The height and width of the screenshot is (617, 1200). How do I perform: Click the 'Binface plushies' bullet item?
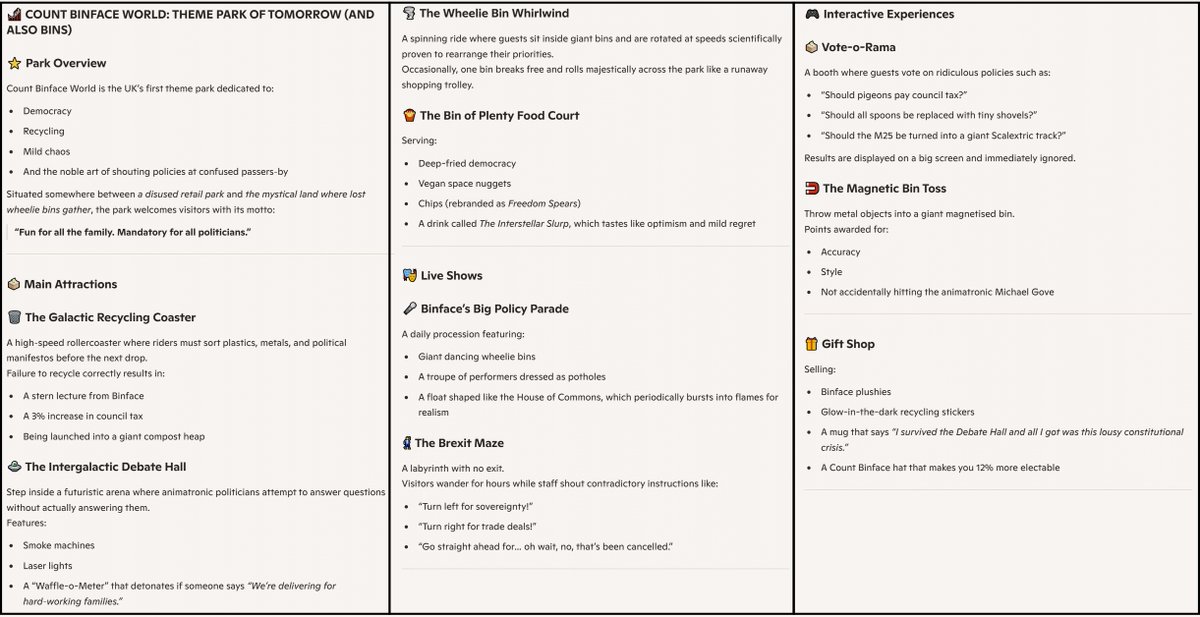click(x=856, y=392)
